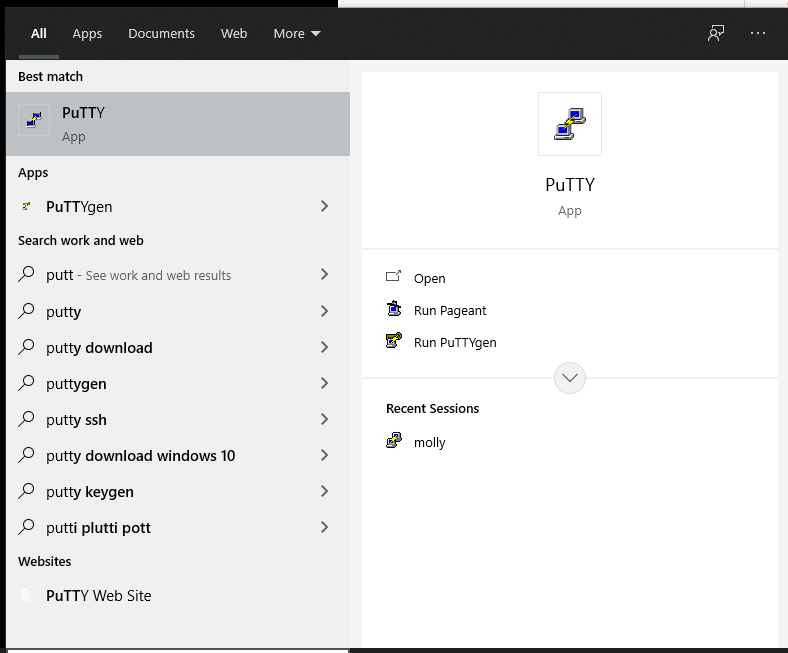Click Run Pageant action text
The height and width of the screenshot is (653, 788).
click(x=450, y=310)
